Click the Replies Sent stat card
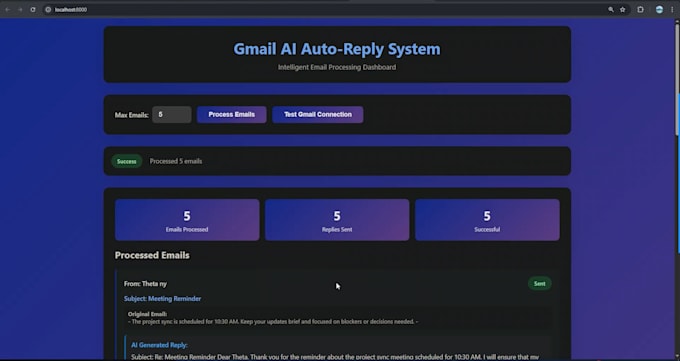Image resolution: width=680 pixels, height=361 pixels. (337, 220)
